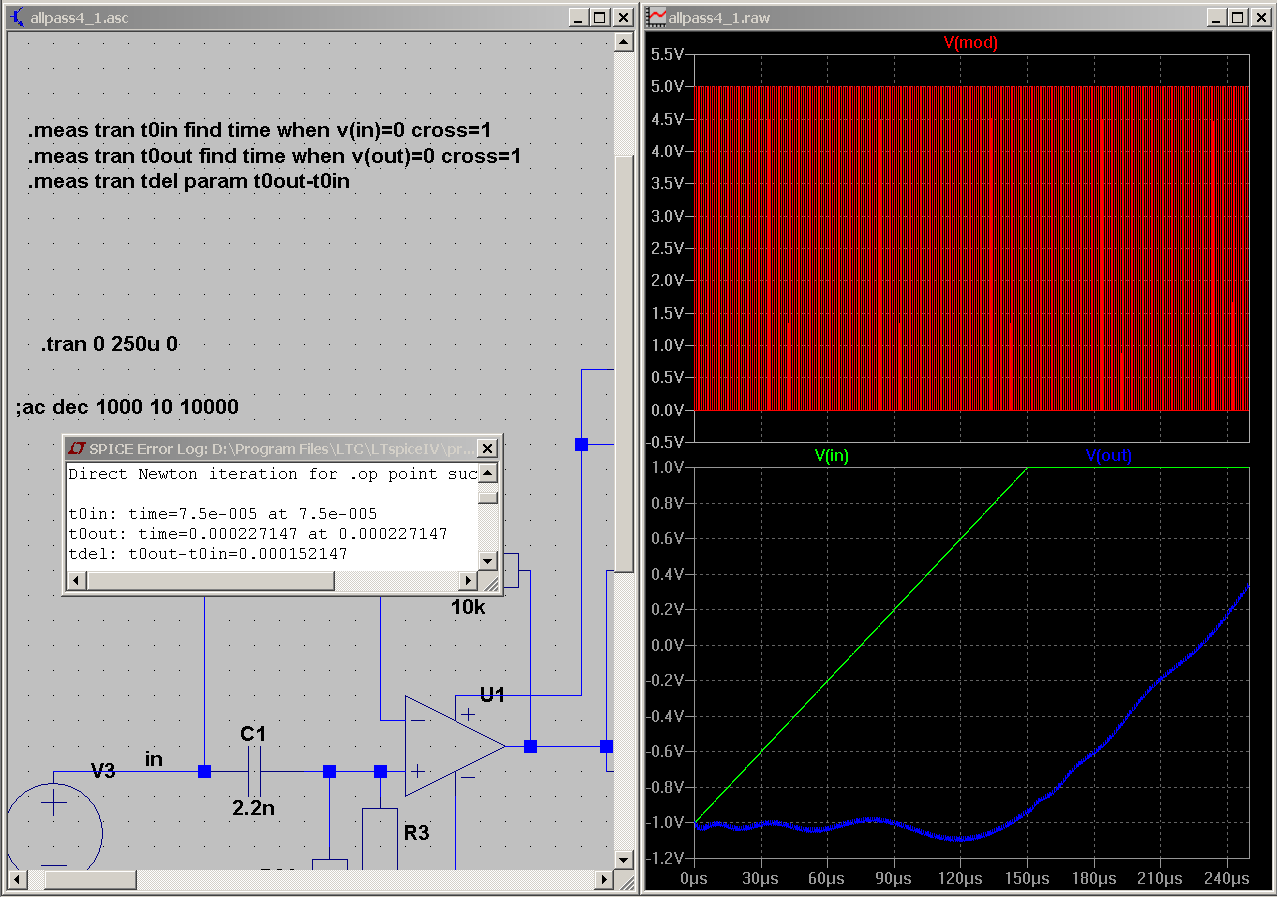Click the .tran 0 250u 0 directive
Image resolution: width=1277 pixels, height=897 pixels.
pyautogui.click(x=109, y=345)
